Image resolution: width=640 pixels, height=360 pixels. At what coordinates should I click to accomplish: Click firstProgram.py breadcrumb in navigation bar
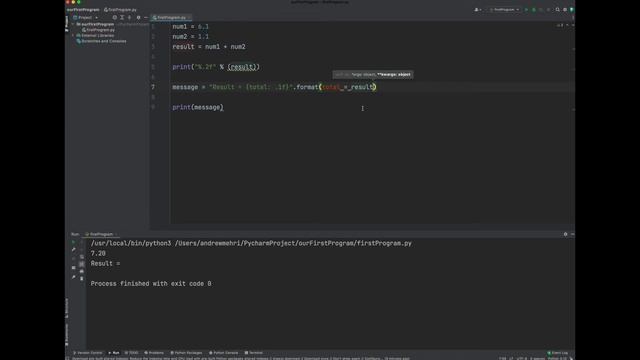coord(120,9)
